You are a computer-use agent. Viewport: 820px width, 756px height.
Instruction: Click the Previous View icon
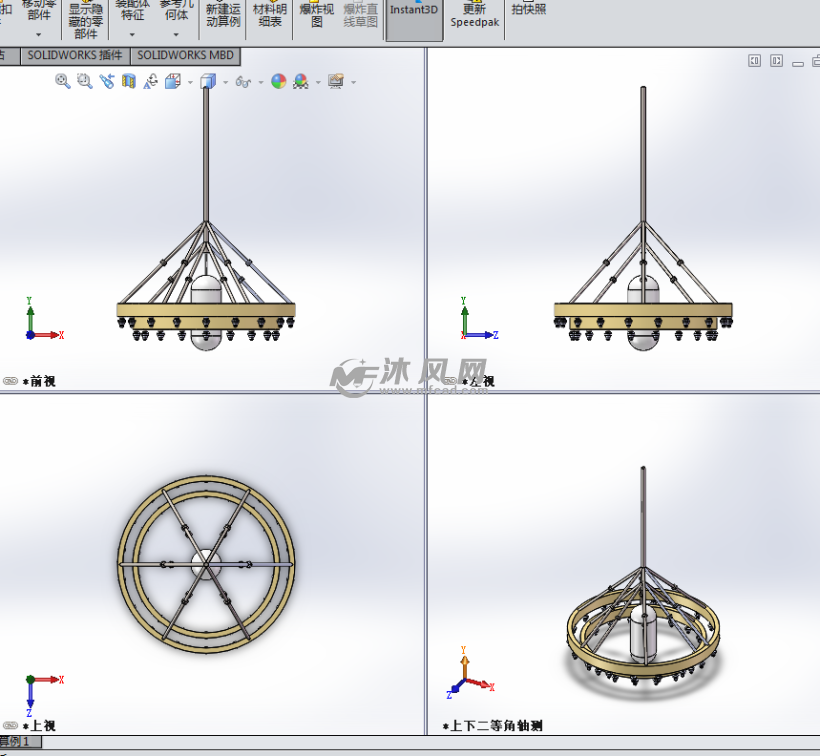pos(107,81)
